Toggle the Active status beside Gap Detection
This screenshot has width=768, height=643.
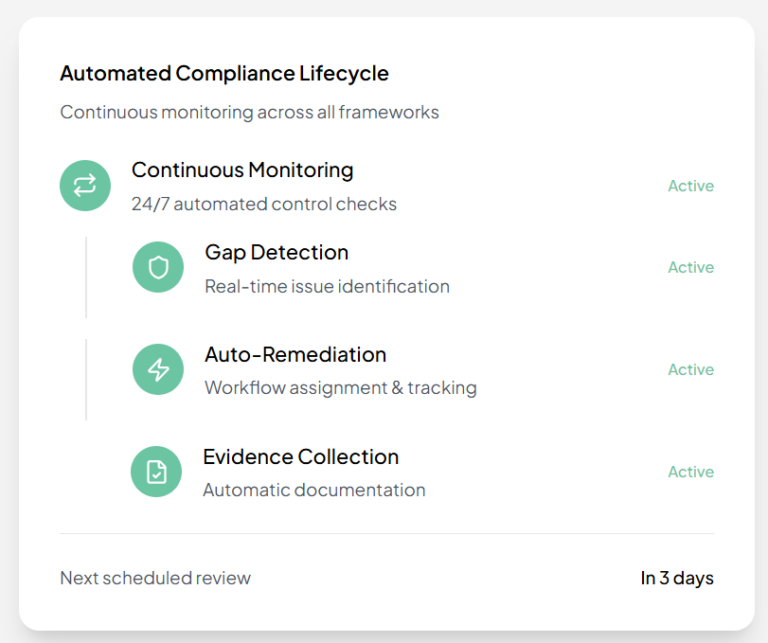point(690,268)
